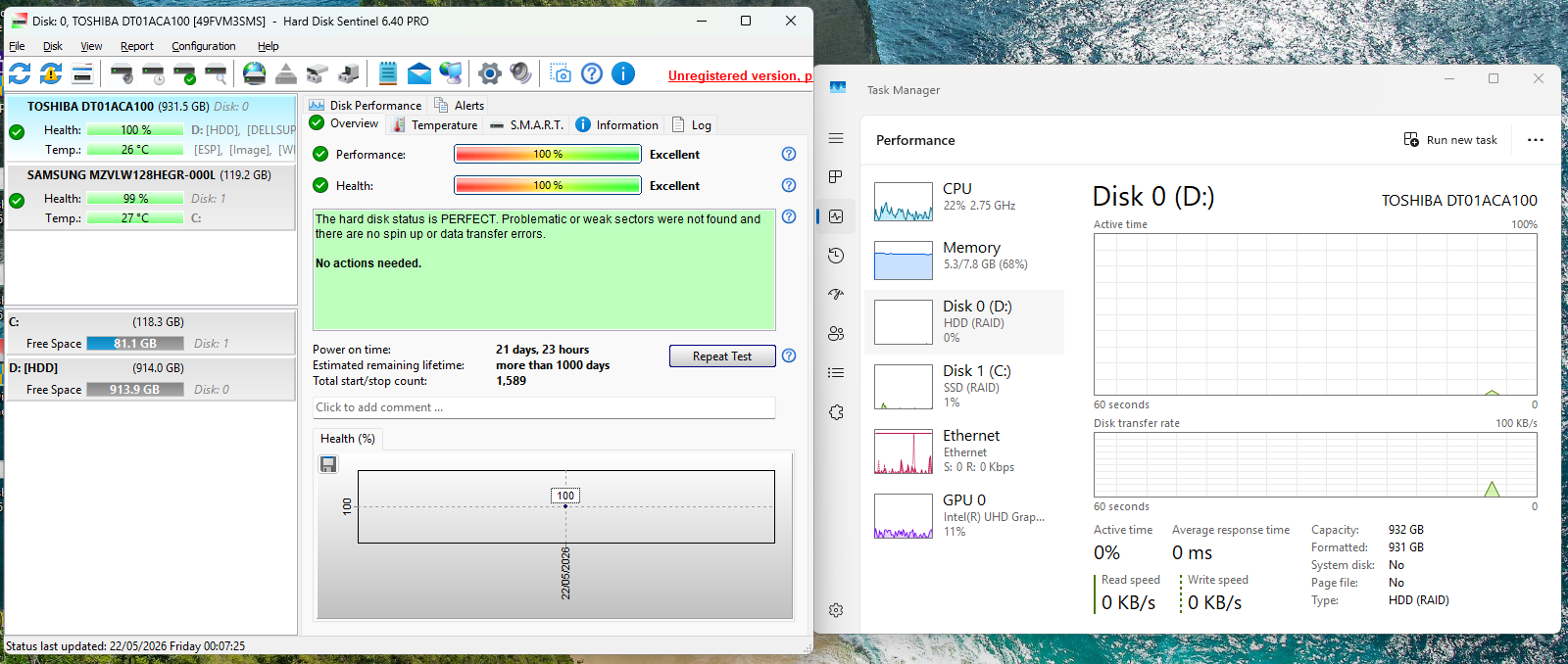The height and width of the screenshot is (664, 1568).
Task: Click the Repeat Test button
Action: click(722, 356)
